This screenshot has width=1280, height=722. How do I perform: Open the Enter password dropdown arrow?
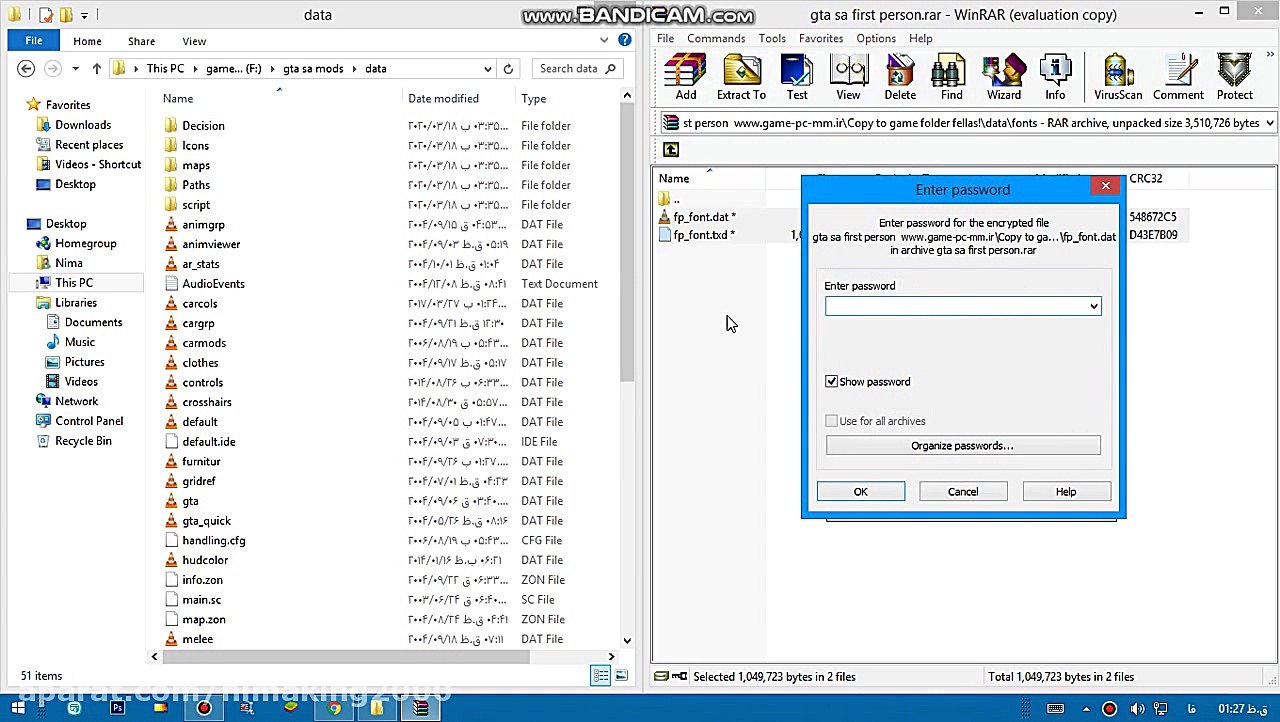1093,306
